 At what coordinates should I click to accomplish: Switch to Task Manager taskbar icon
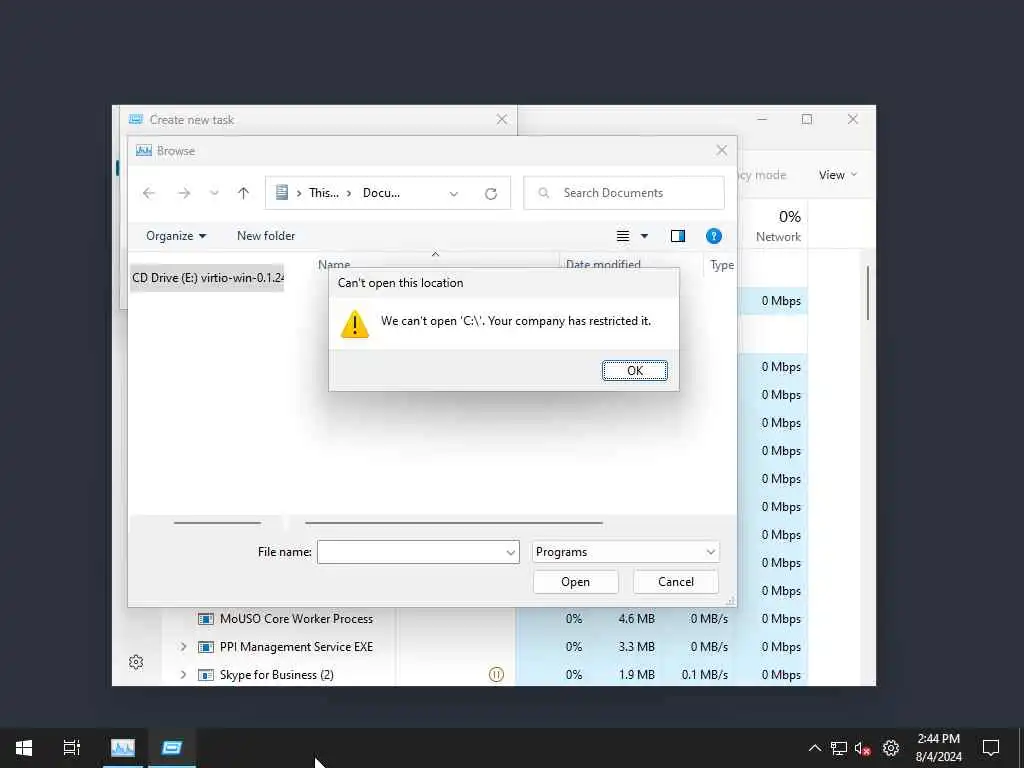coord(123,748)
